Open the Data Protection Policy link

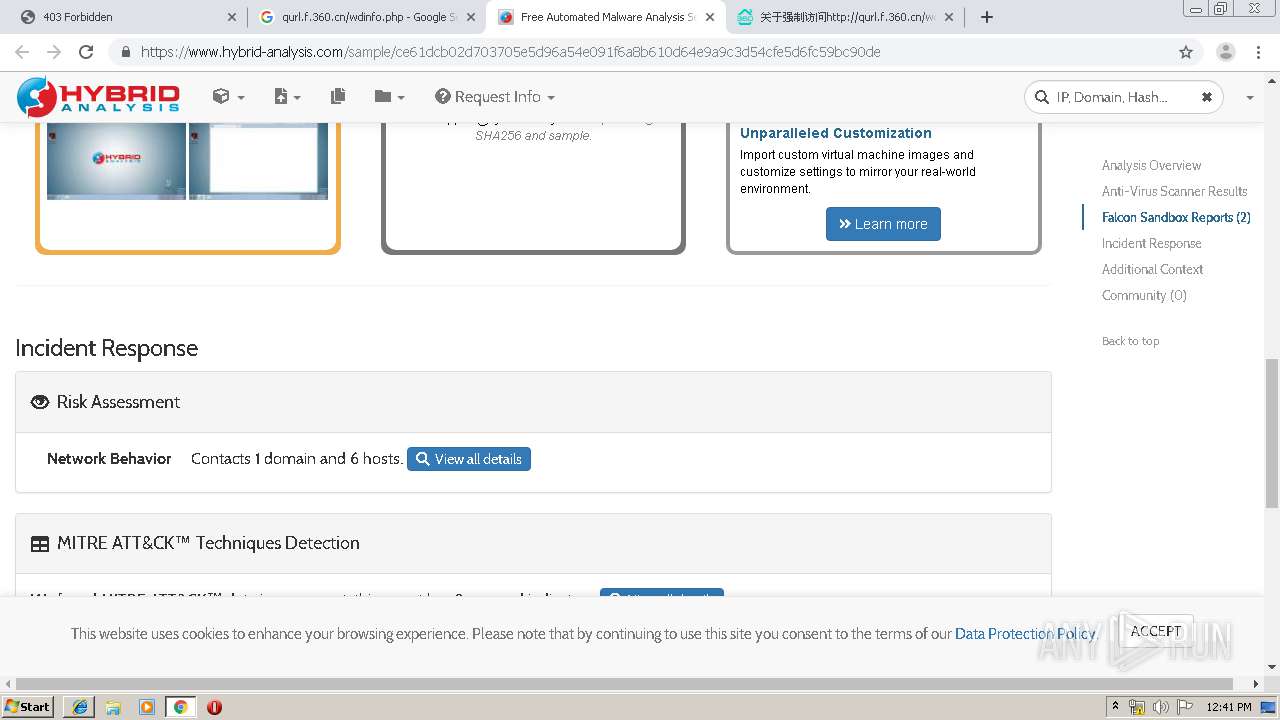click(1025, 634)
